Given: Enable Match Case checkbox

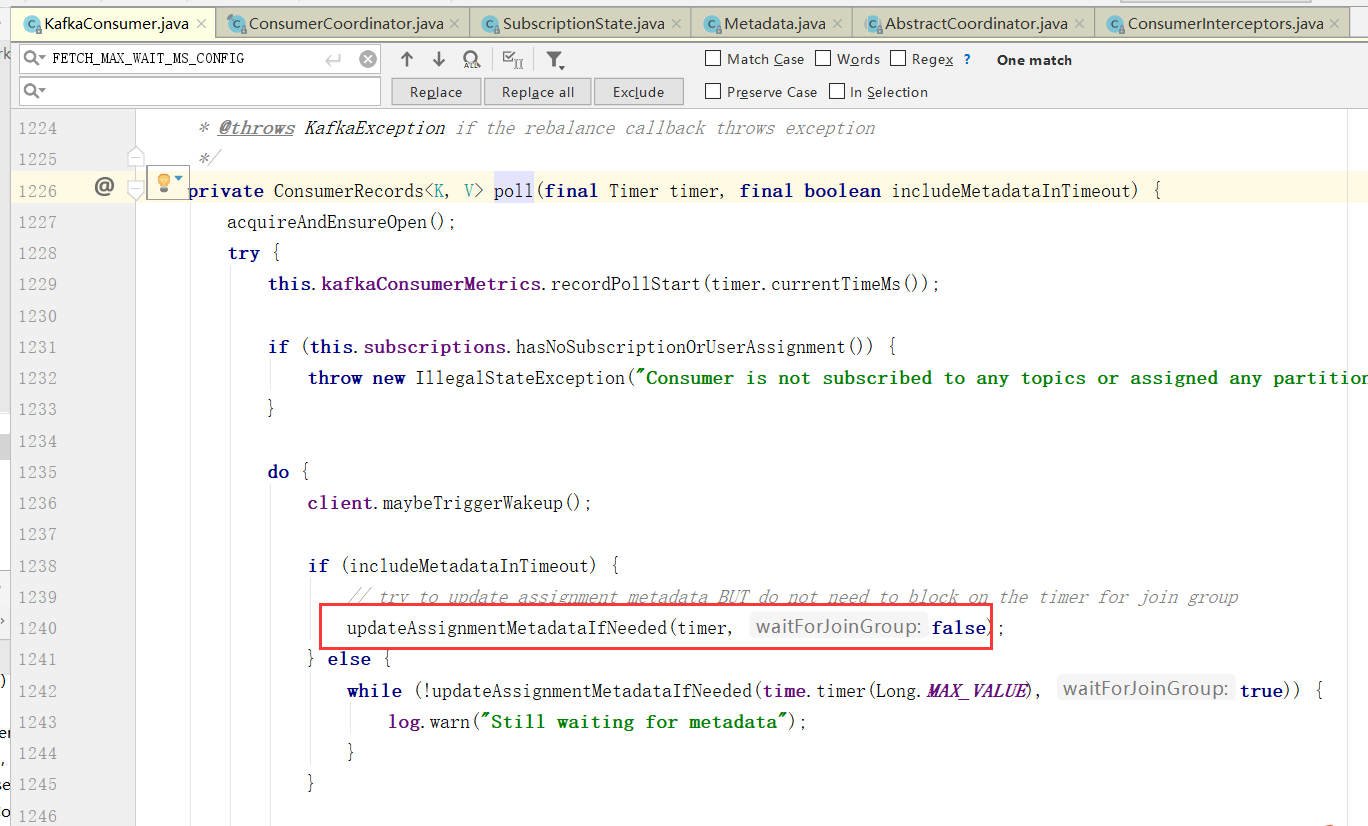Looking at the screenshot, I should point(713,59).
